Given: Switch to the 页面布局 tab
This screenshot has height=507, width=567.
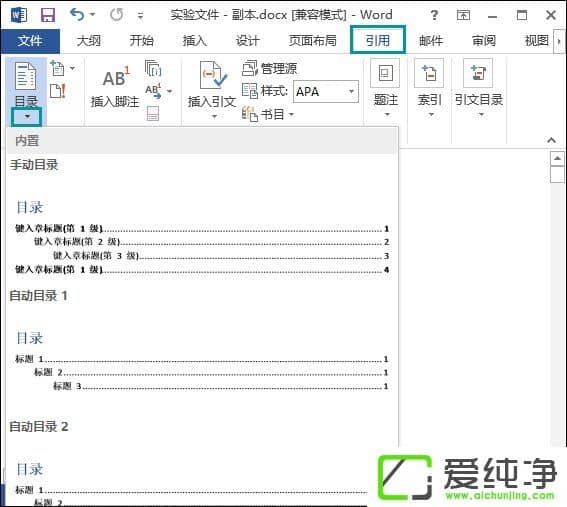Looking at the screenshot, I should coord(312,41).
